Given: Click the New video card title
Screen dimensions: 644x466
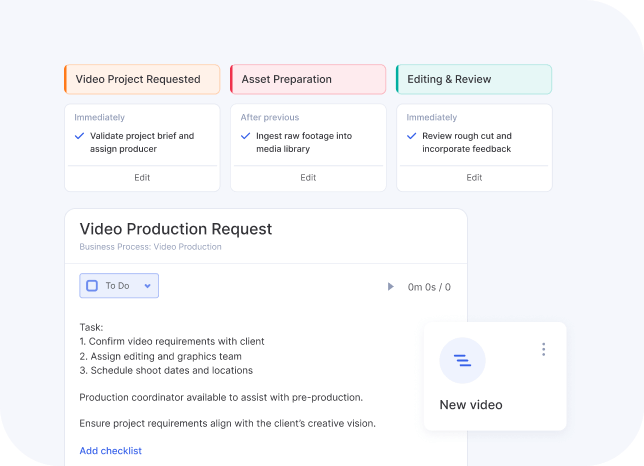Looking at the screenshot, I should [471, 405].
